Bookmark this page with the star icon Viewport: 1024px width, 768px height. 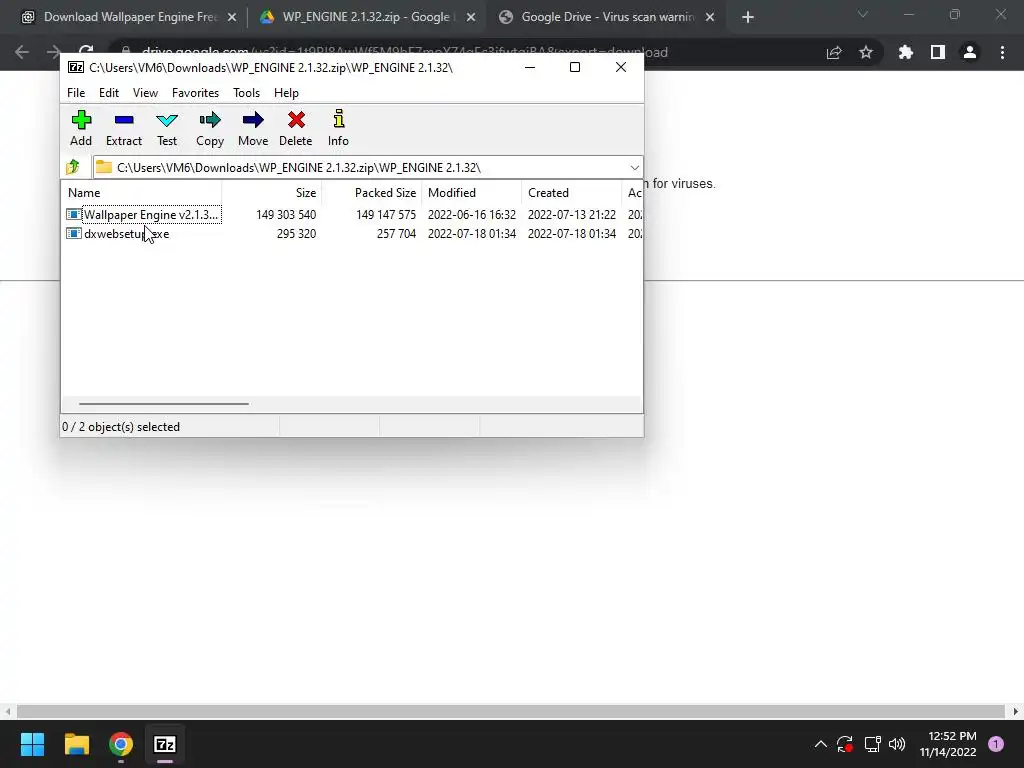tap(866, 52)
